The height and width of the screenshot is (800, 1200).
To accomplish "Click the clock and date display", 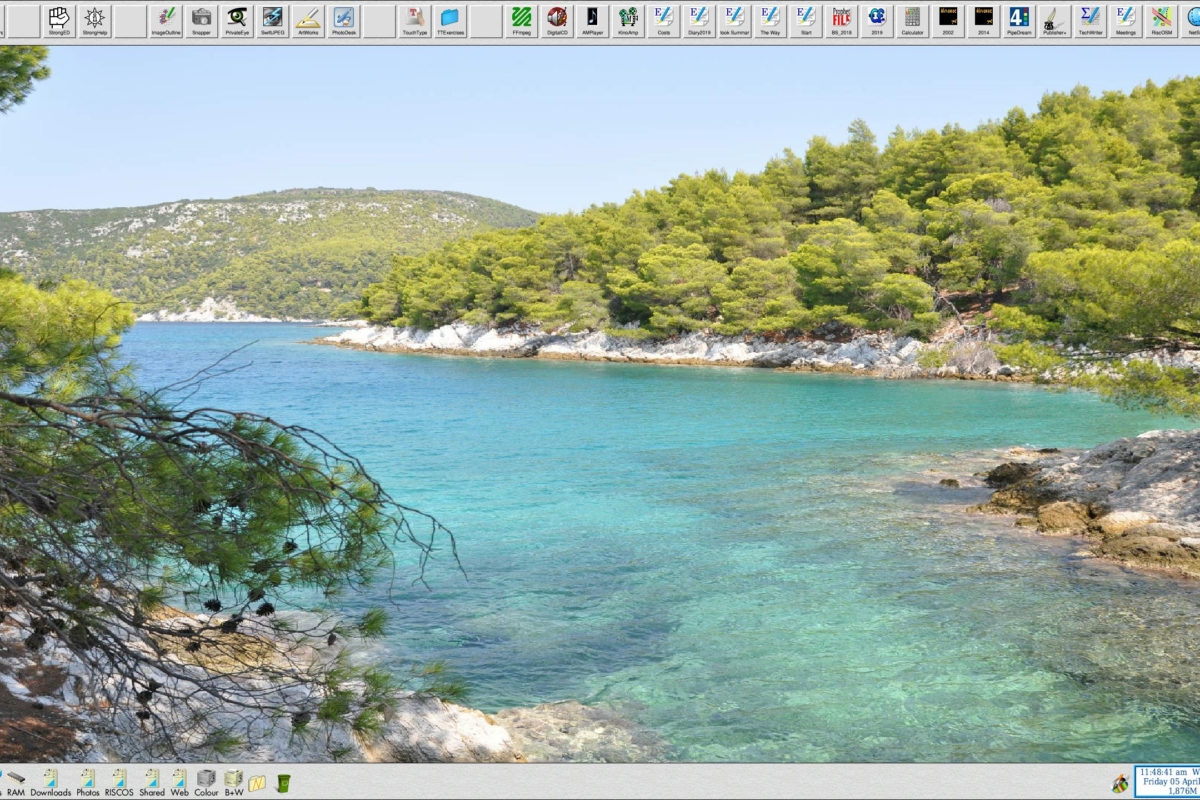I will (x=1168, y=782).
